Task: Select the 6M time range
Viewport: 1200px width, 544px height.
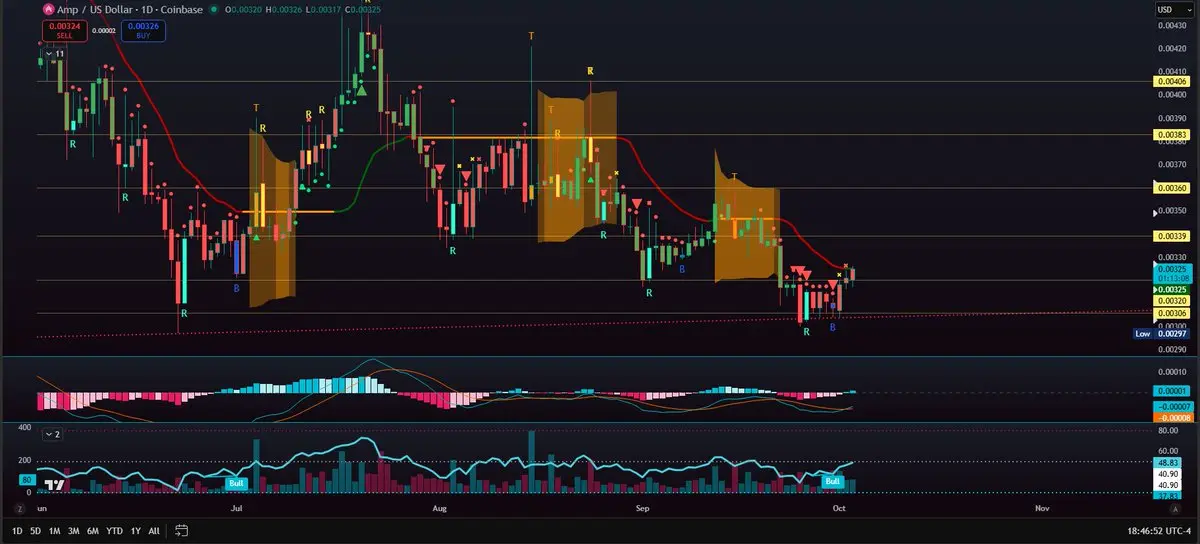Action: pos(93,529)
